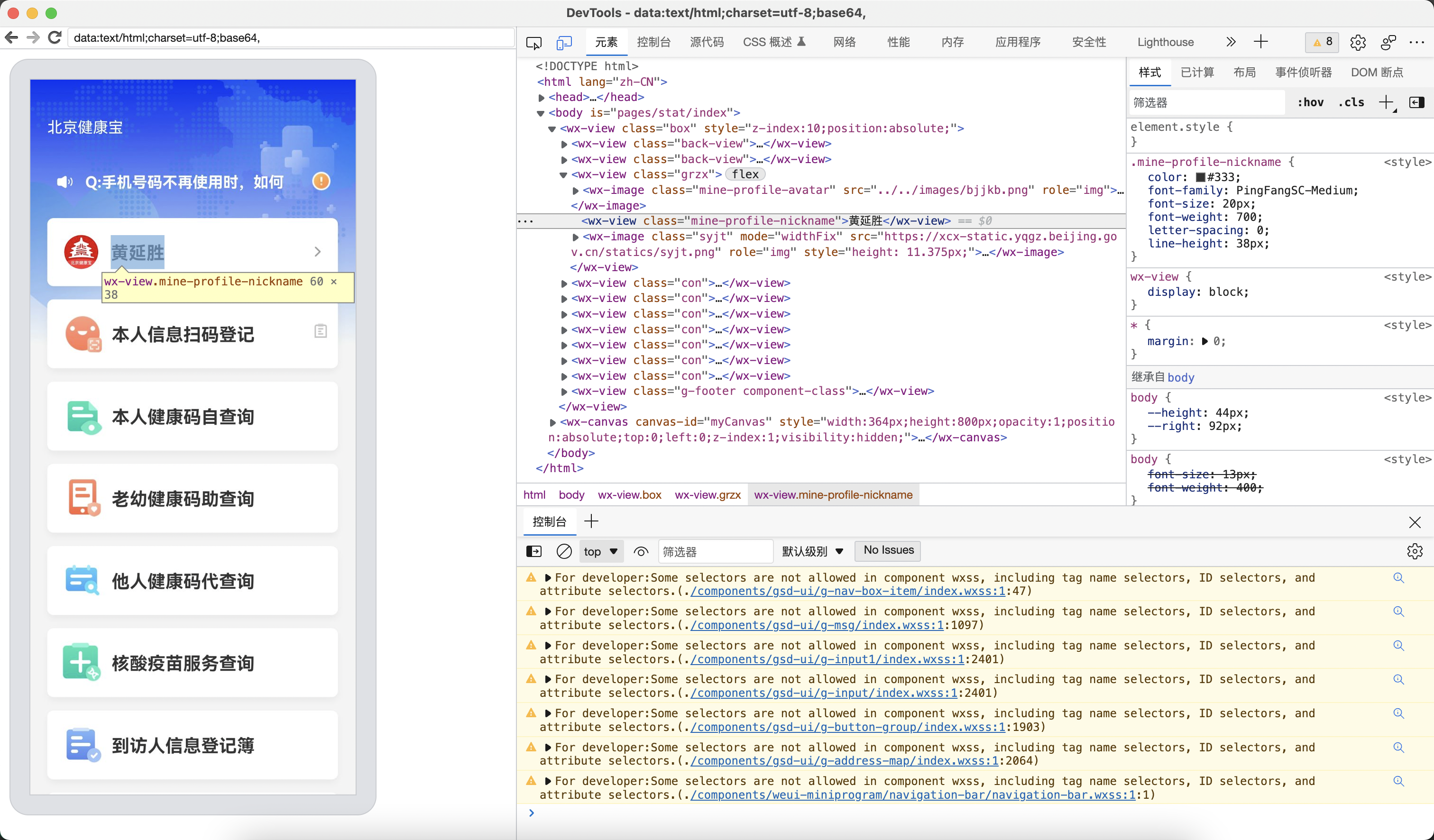Activate the inspect element picker icon
Image resolution: width=1434 pixels, height=840 pixels.
pyautogui.click(x=534, y=43)
